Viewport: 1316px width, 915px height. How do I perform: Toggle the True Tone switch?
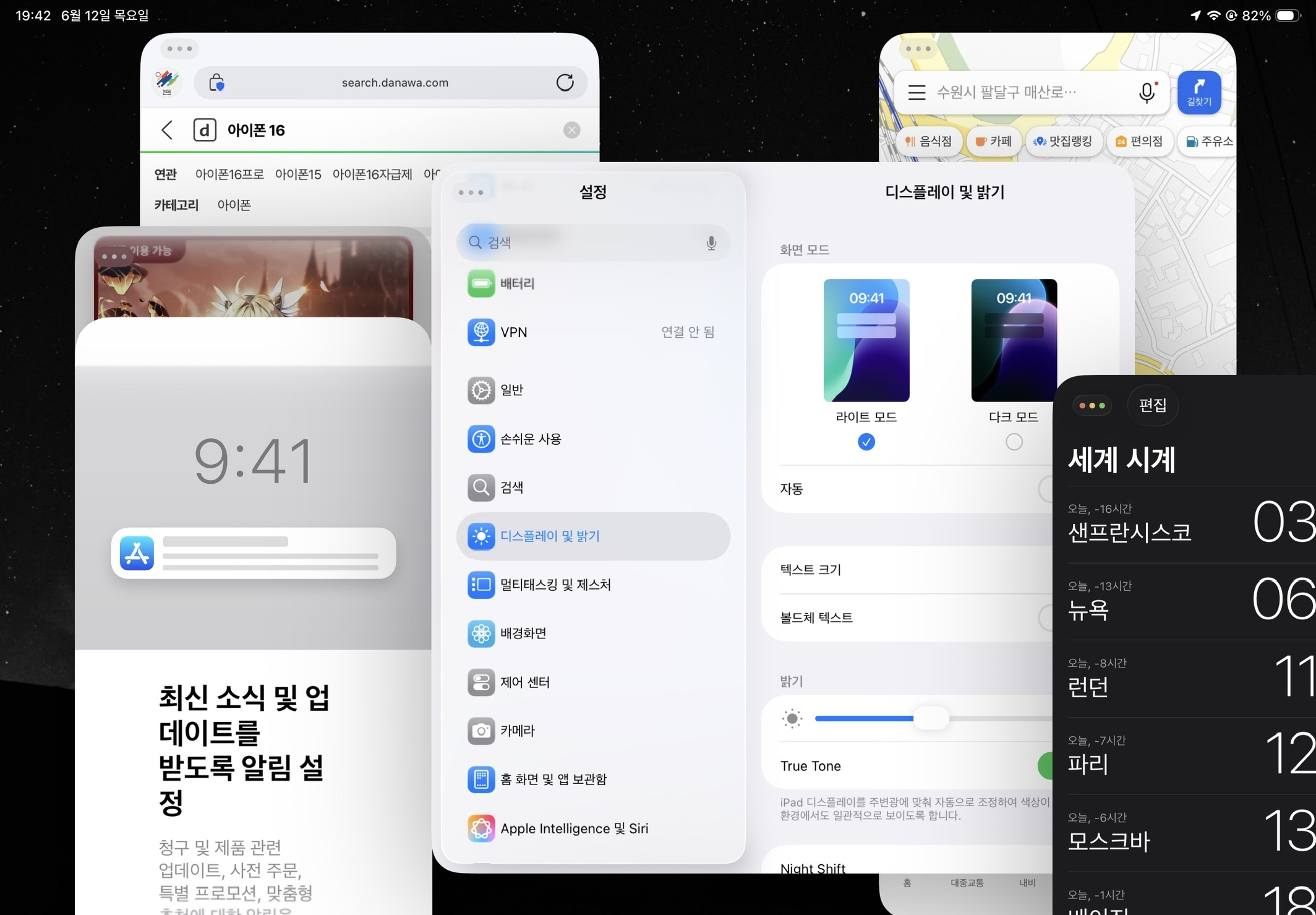coord(1045,766)
